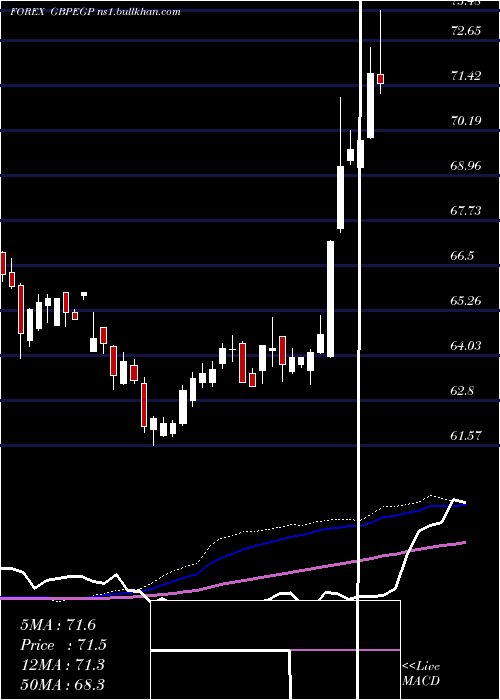Image resolution: width=500 pixels, height=700 pixels.
Task: Click the 66.5 price axis label
Action: pyautogui.click(x=462, y=256)
